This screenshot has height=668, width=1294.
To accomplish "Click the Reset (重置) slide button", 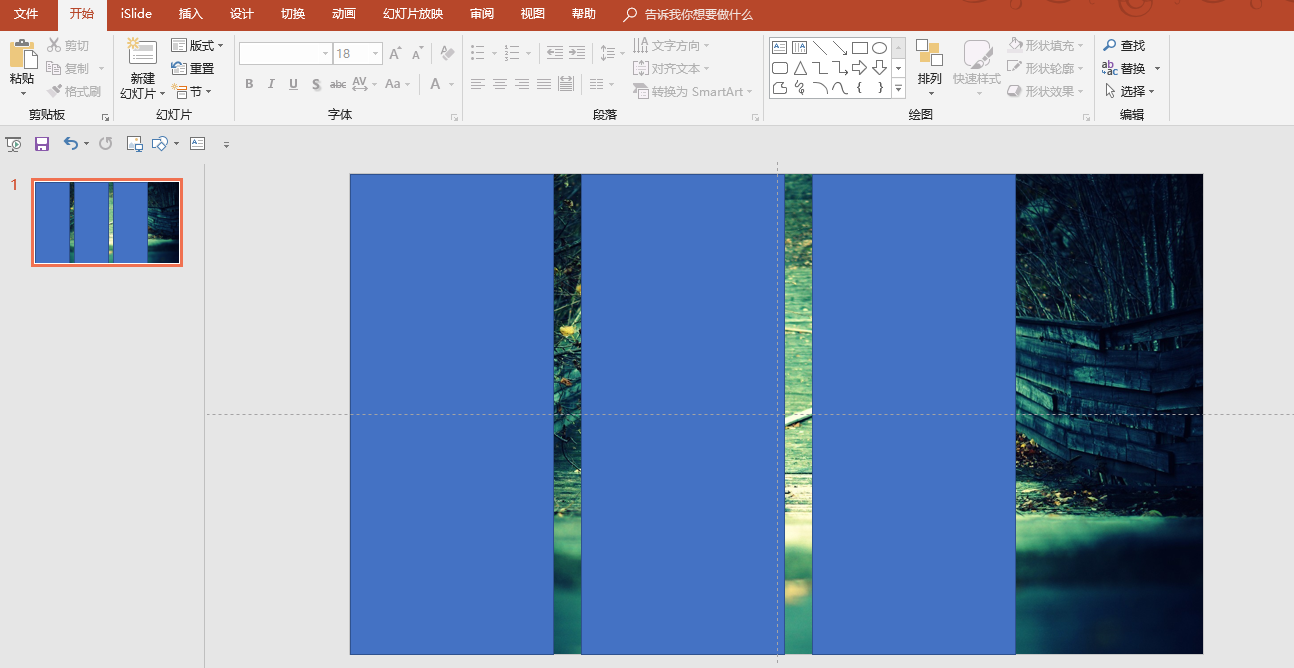I will coord(193,68).
